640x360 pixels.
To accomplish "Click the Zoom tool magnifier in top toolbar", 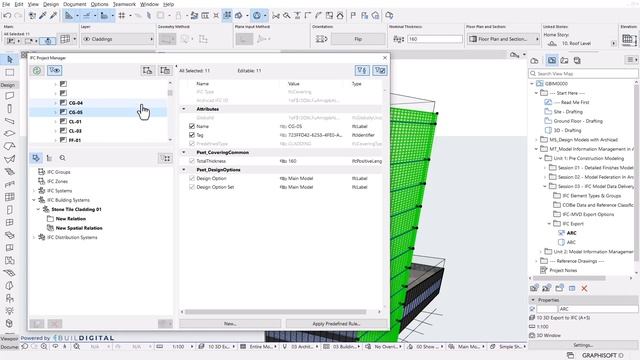I will [x=287, y=16].
